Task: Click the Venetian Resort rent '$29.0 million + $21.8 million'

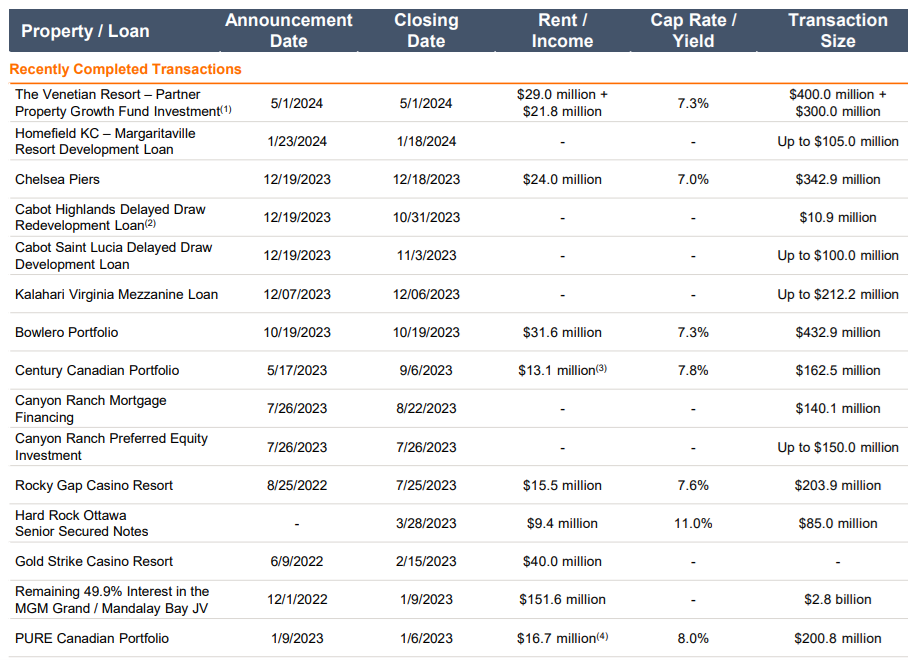Action: [x=562, y=103]
